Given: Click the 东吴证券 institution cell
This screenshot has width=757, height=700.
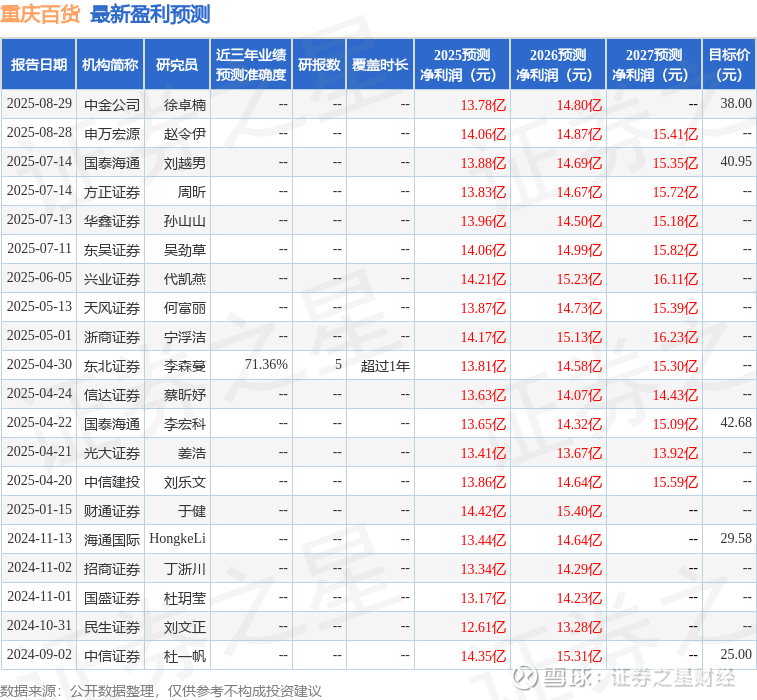Looking at the screenshot, I should 112,250.
